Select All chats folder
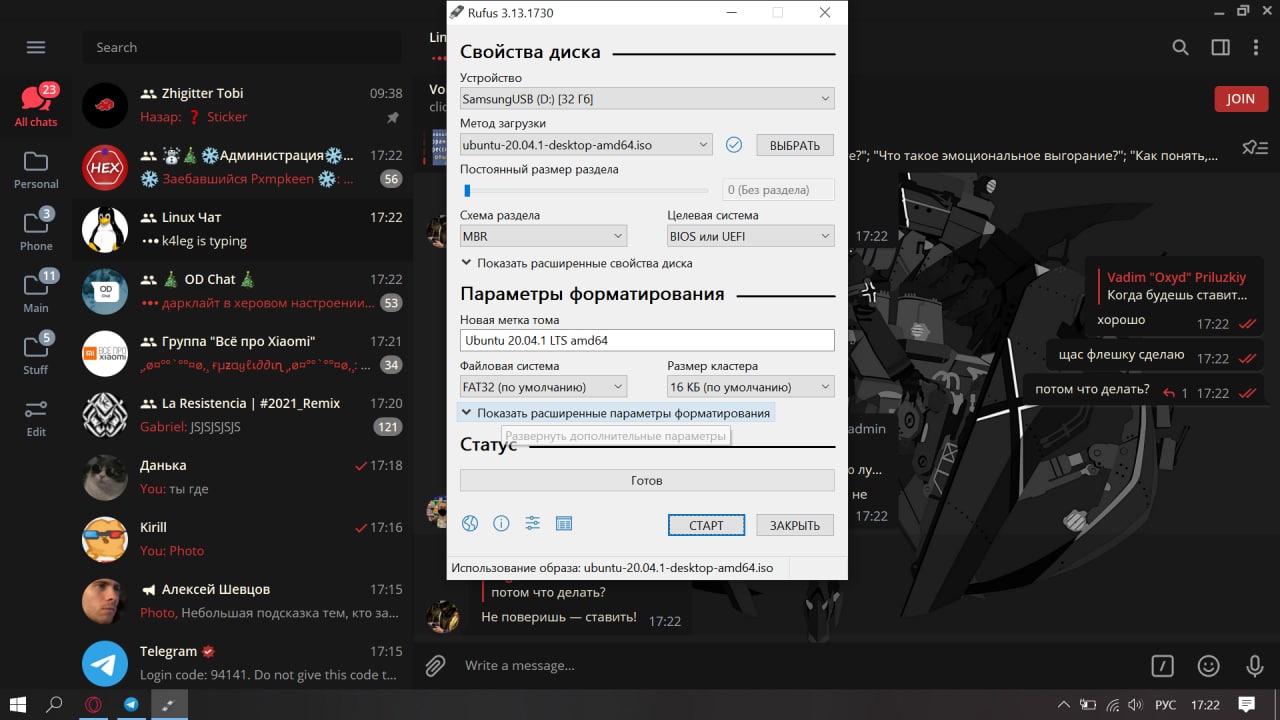The image size is (1280, 720). pyautogui.click(x=36, y=105)
